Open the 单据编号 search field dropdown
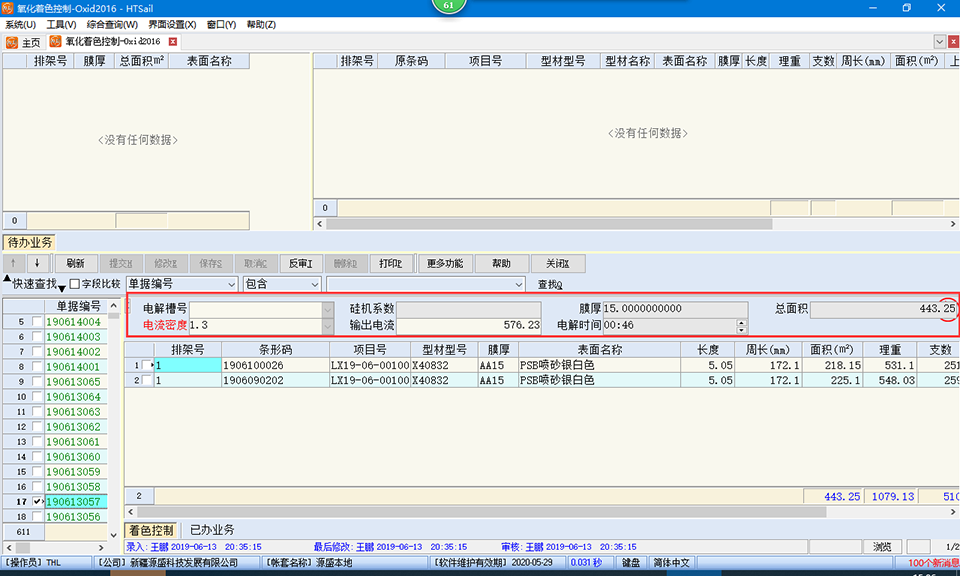Image resolution: width=960 pixels, height=576 pixels. (229, 284)
